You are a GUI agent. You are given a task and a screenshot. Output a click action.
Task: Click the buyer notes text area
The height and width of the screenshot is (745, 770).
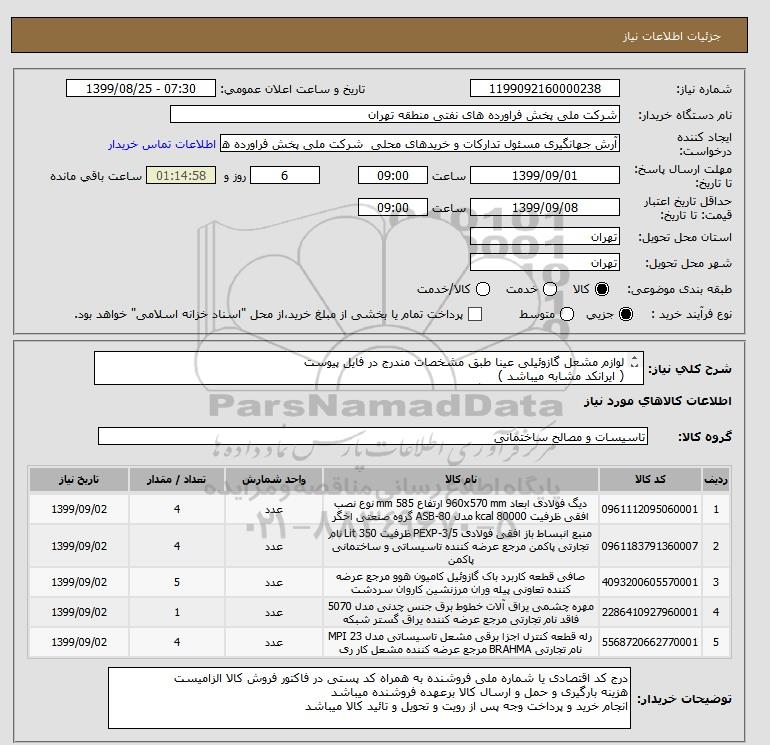tap(369, 697)
